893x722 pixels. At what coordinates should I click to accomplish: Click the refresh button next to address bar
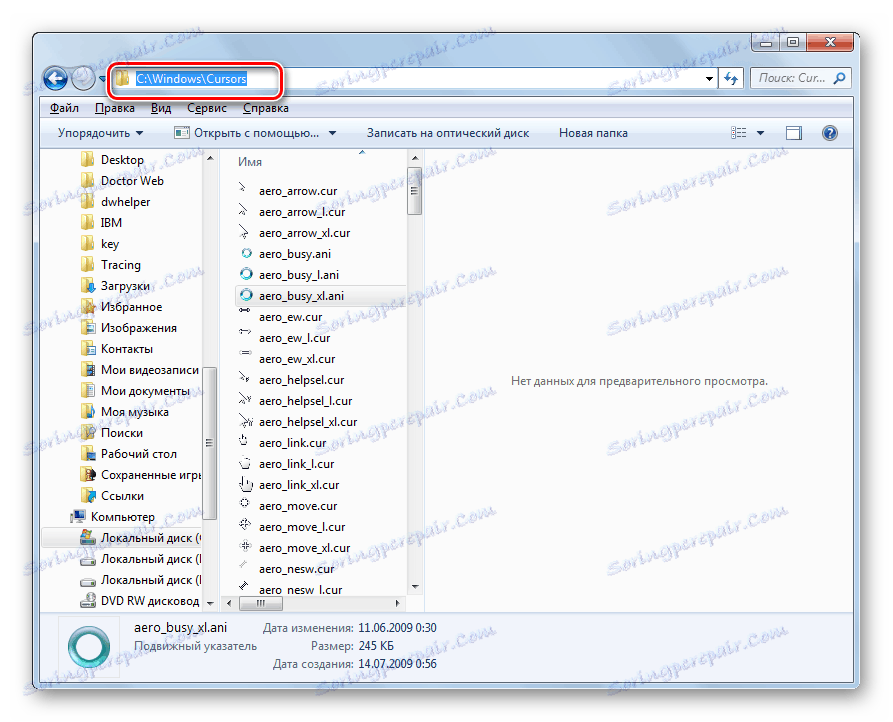click(731, 79)
